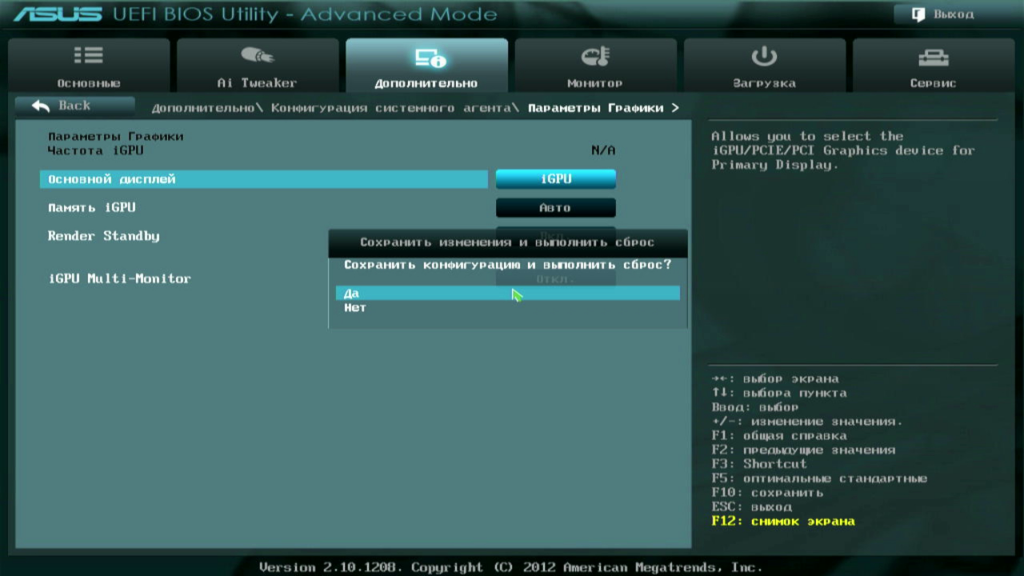Switch to the Основные tab label
Screen dimensions: 1024x576
pyautogui.click(x=88, y=83)
